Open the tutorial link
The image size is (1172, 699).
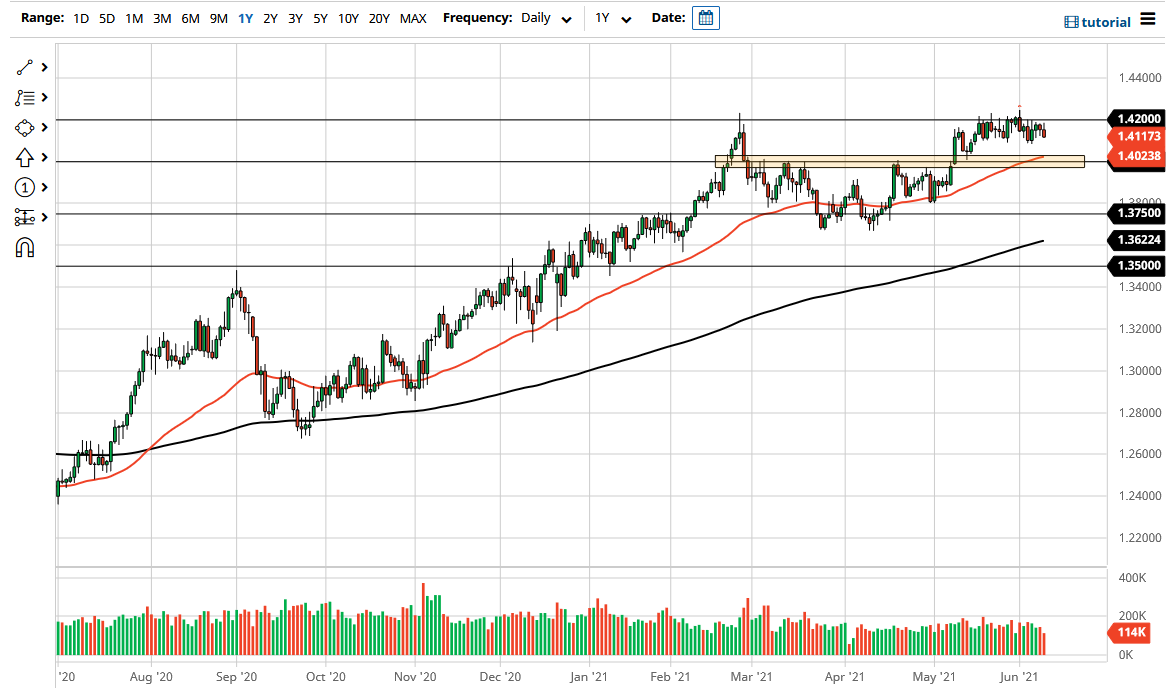(1097, 22)
